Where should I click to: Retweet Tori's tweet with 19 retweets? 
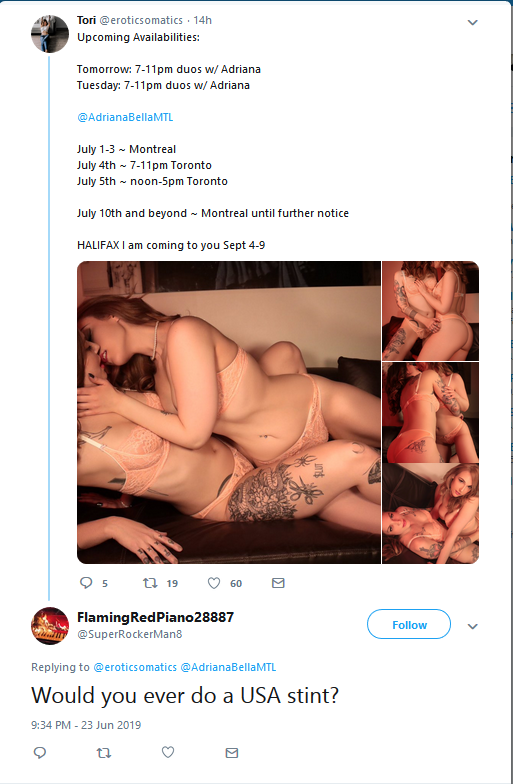pos(150,583)
